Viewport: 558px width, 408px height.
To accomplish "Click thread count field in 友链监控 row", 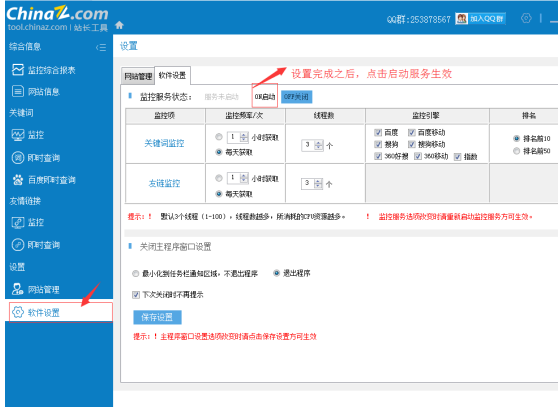I will click(x=308, y=184).
